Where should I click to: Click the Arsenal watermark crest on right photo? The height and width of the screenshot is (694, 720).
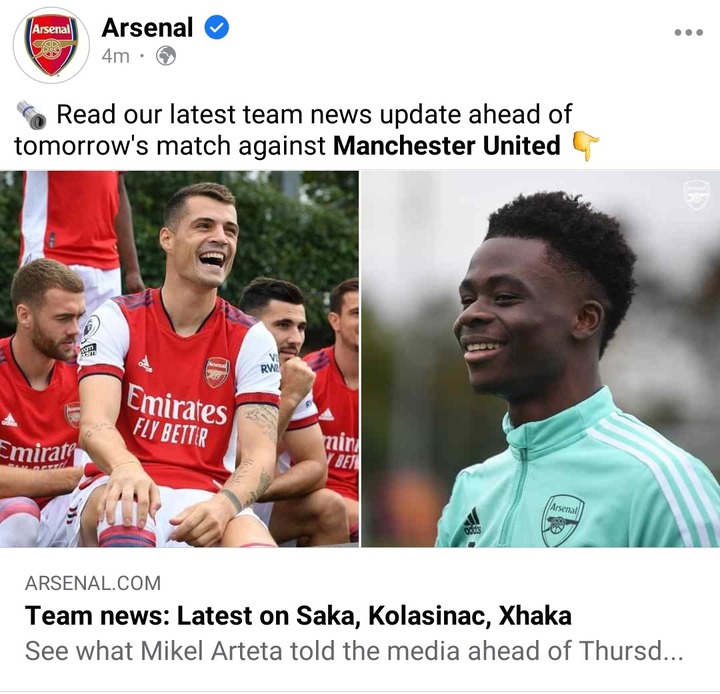tap(696, 194)
